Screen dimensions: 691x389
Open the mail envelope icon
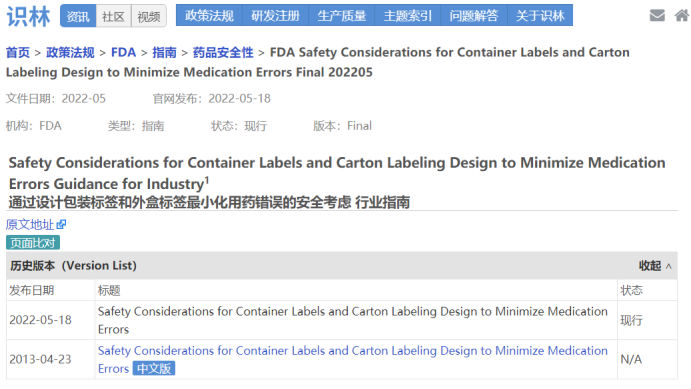pyautogui.click(x=657, y=15)
